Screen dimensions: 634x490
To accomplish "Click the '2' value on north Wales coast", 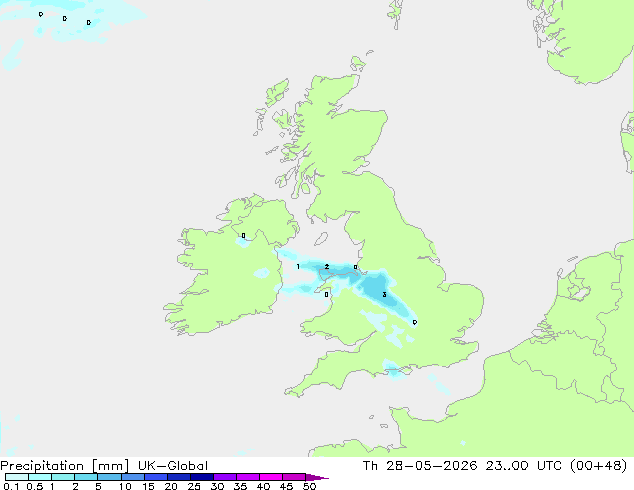I will [x=327, y=266].
